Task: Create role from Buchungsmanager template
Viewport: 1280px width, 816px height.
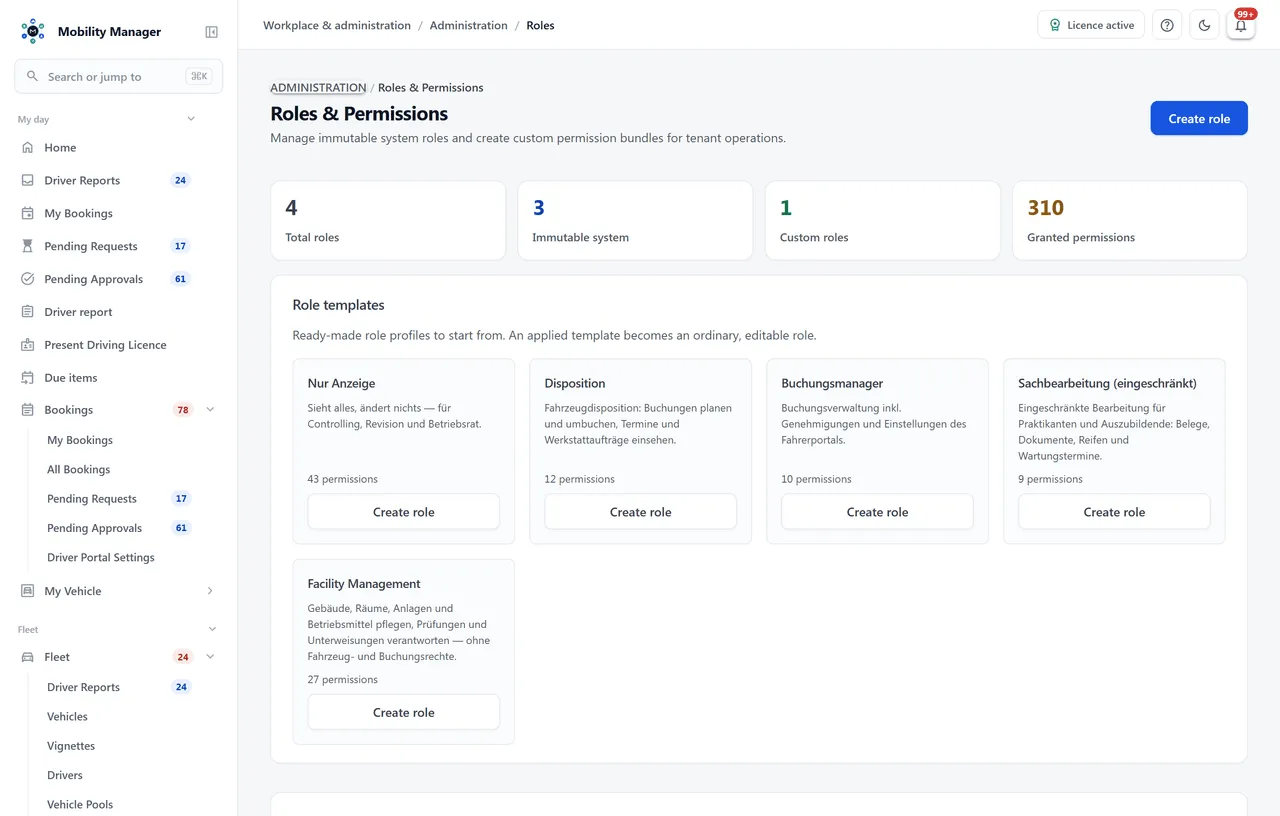Action: 877,512
